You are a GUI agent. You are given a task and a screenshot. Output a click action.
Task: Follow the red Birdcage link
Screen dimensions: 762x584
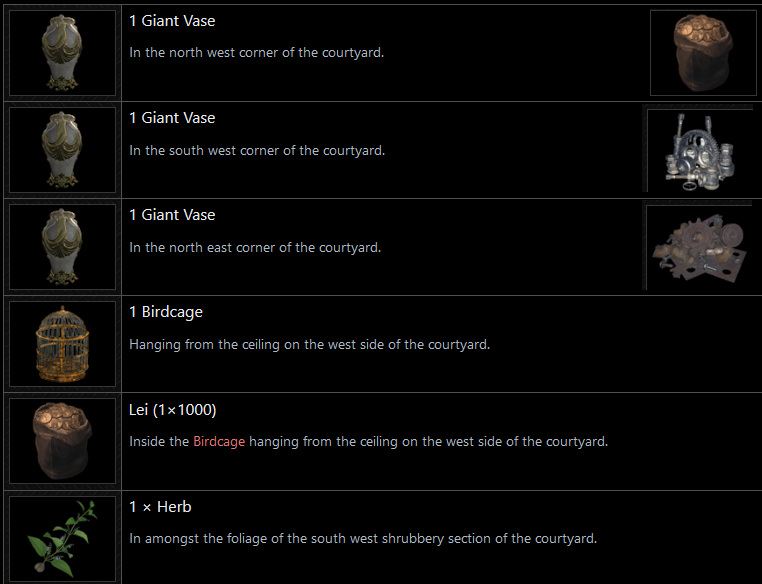pyautogui.click(x=219, y=441)
